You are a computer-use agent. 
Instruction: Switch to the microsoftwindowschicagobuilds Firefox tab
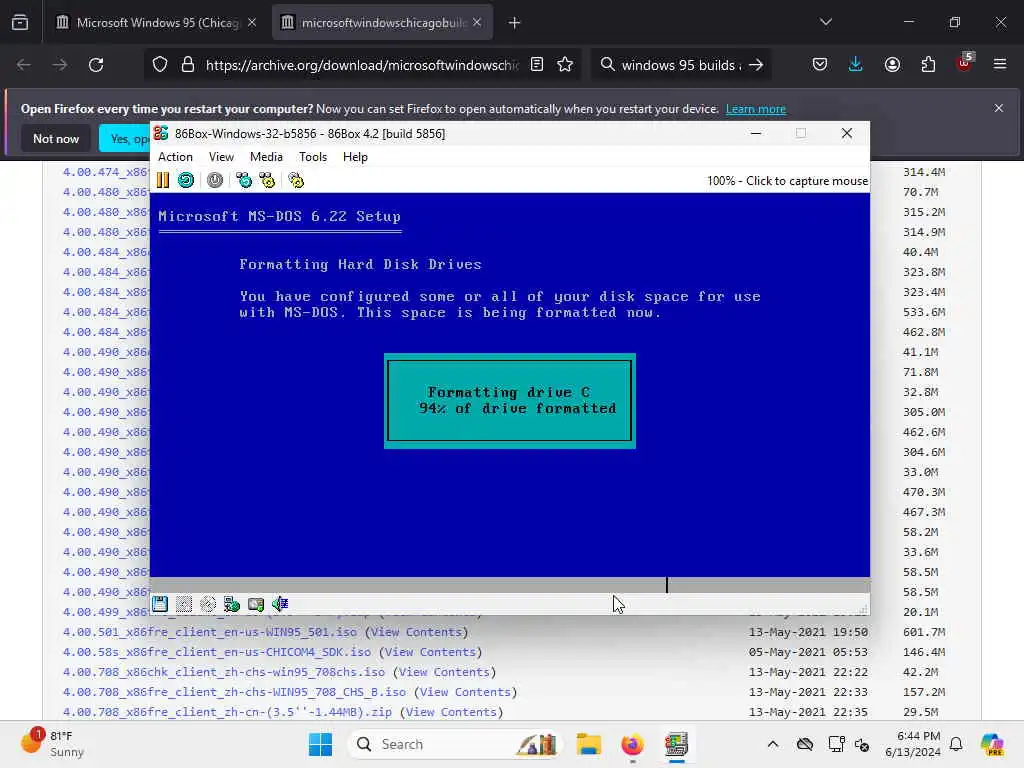[383, 23]
